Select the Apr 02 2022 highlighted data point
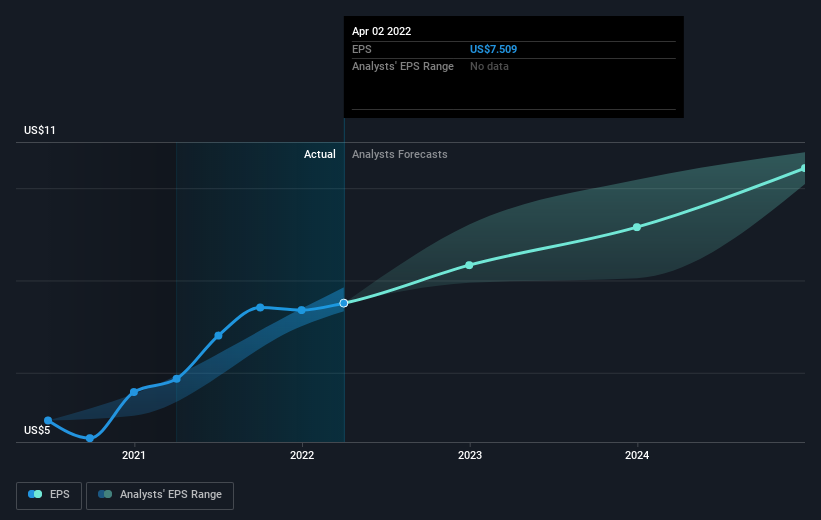821x520 pixels. [x=343, y=303]
